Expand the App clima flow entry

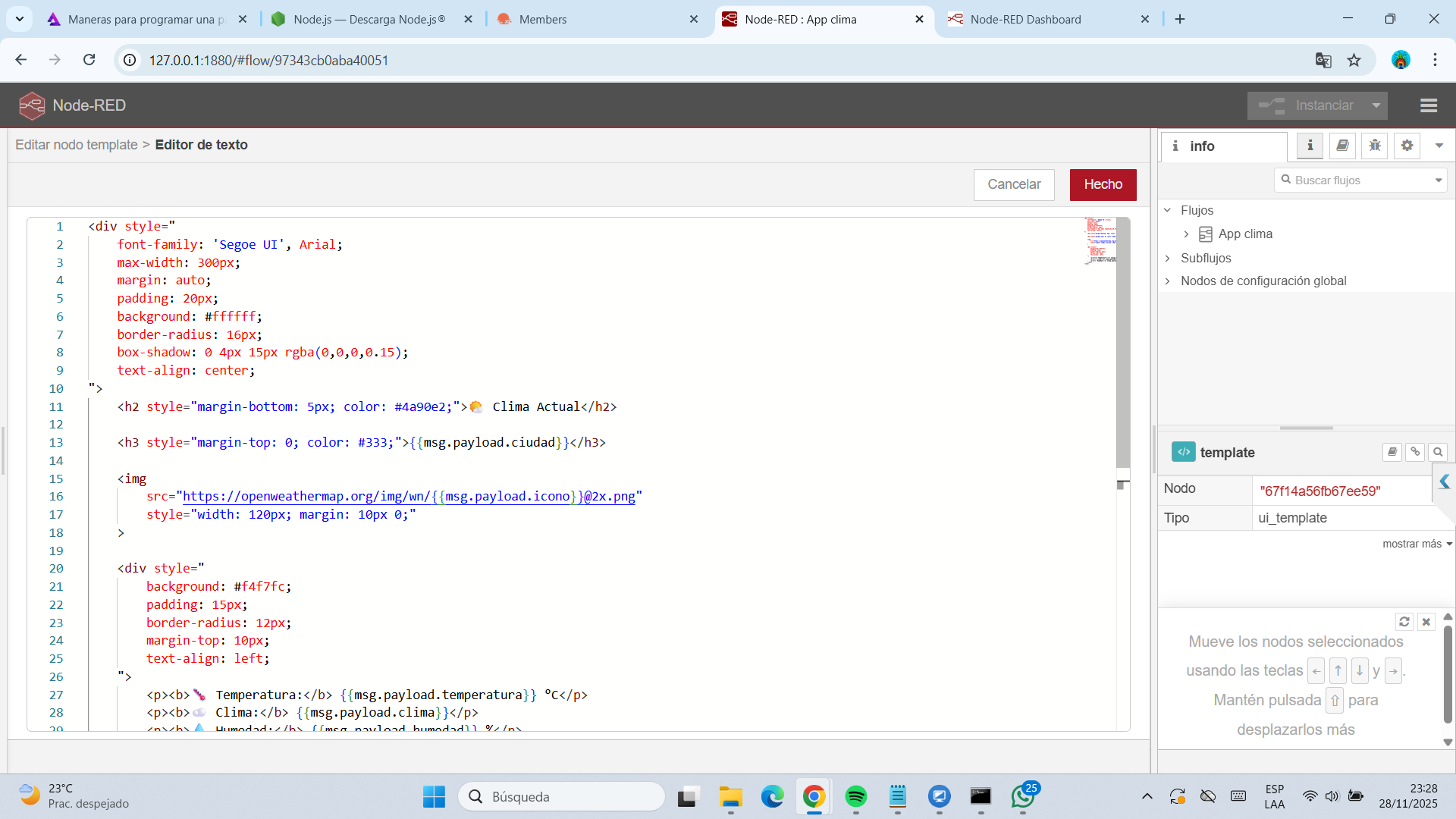tap(1186, 234)
